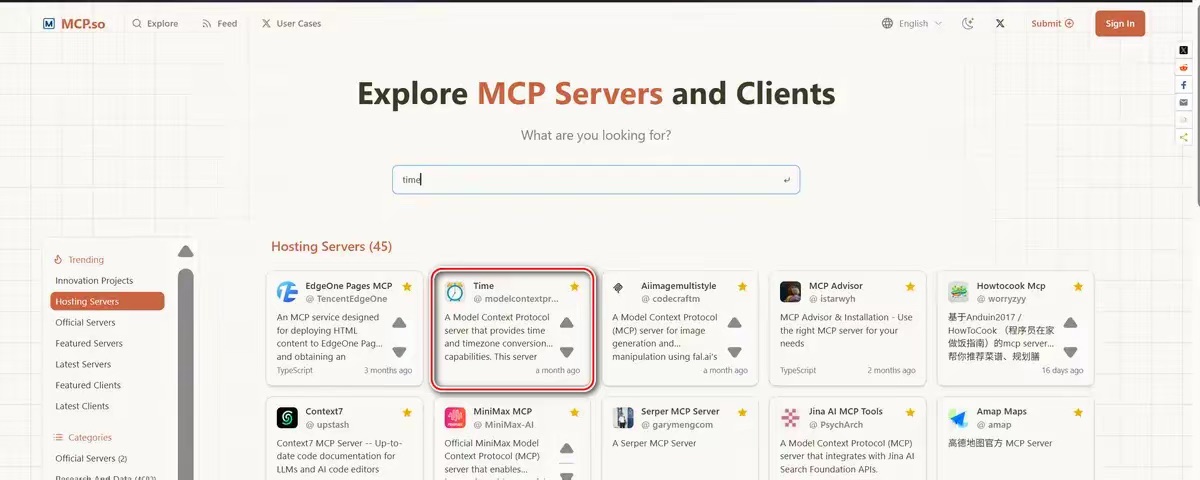Viewport: 1200px width, 480px height.
Task: Open the Time server title
Action: (484, 286)
